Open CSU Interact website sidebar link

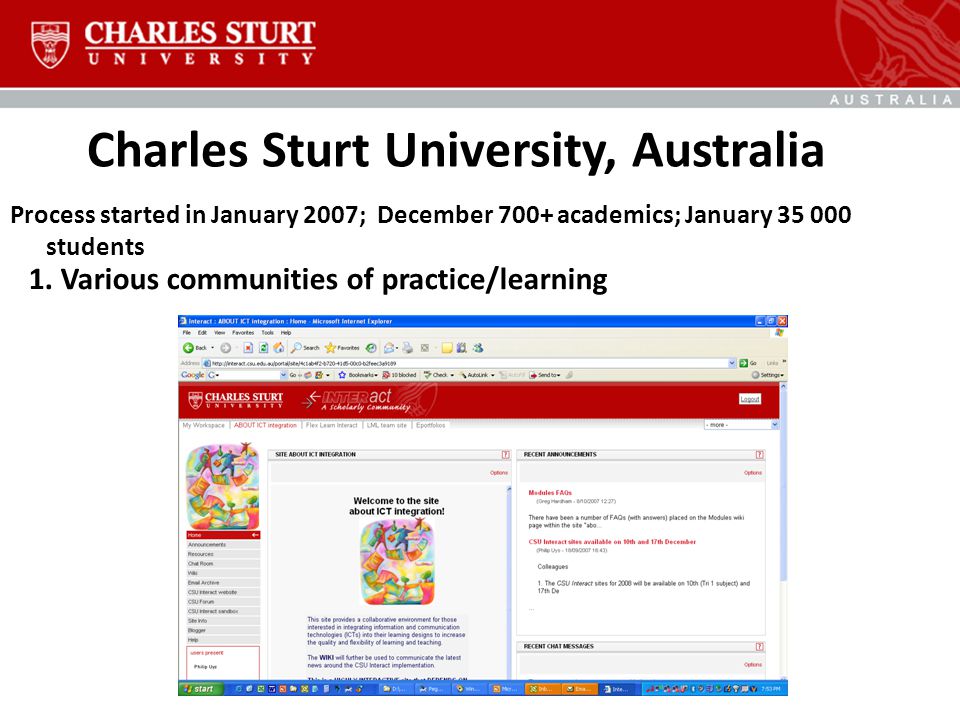(223, 592)
